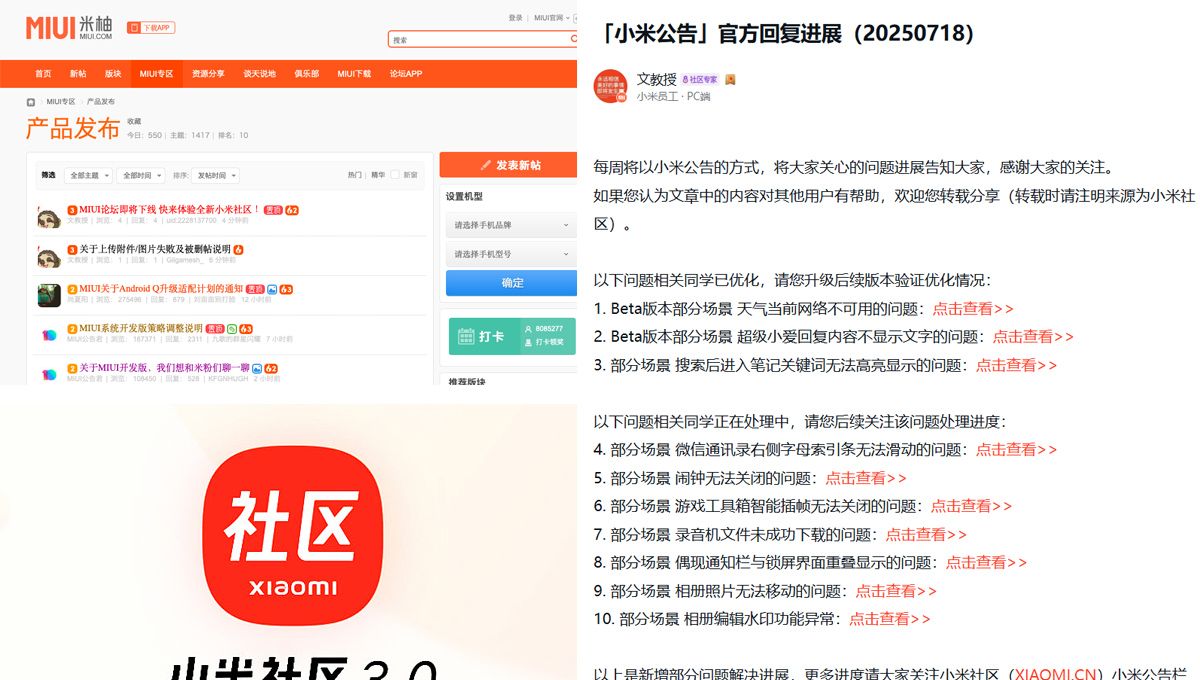Click the blue 确定 button

pyautogui.click(x=511, y=283)
